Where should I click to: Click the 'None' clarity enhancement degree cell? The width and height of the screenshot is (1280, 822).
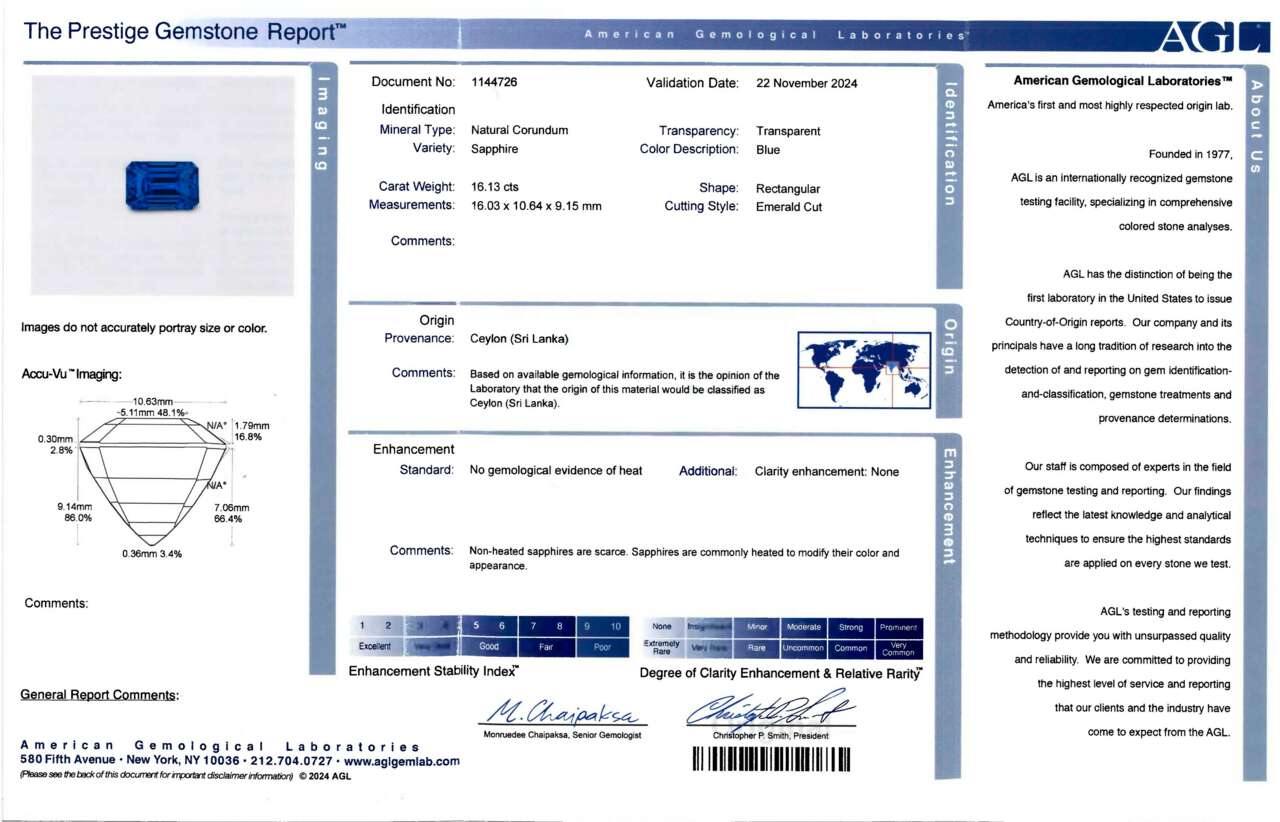click(662, 627)
